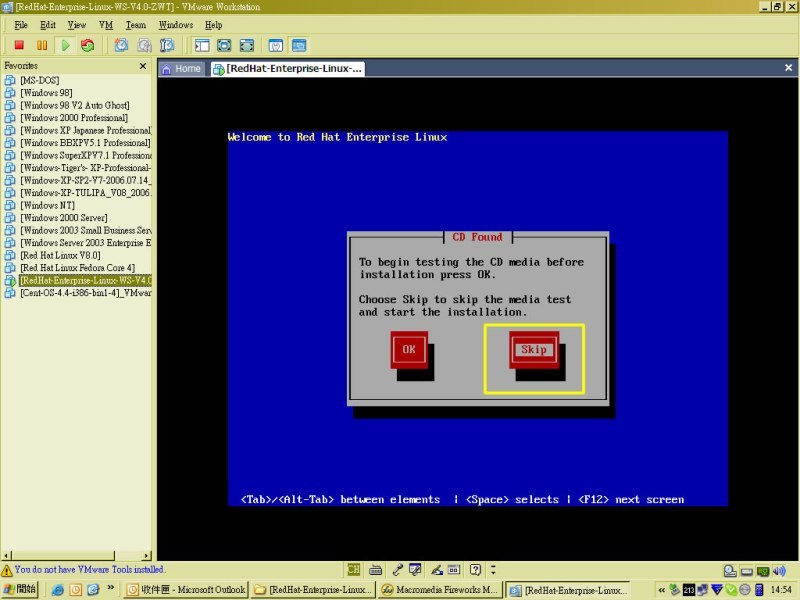Click the IME keyboard icon

click(x=376, y=569)
